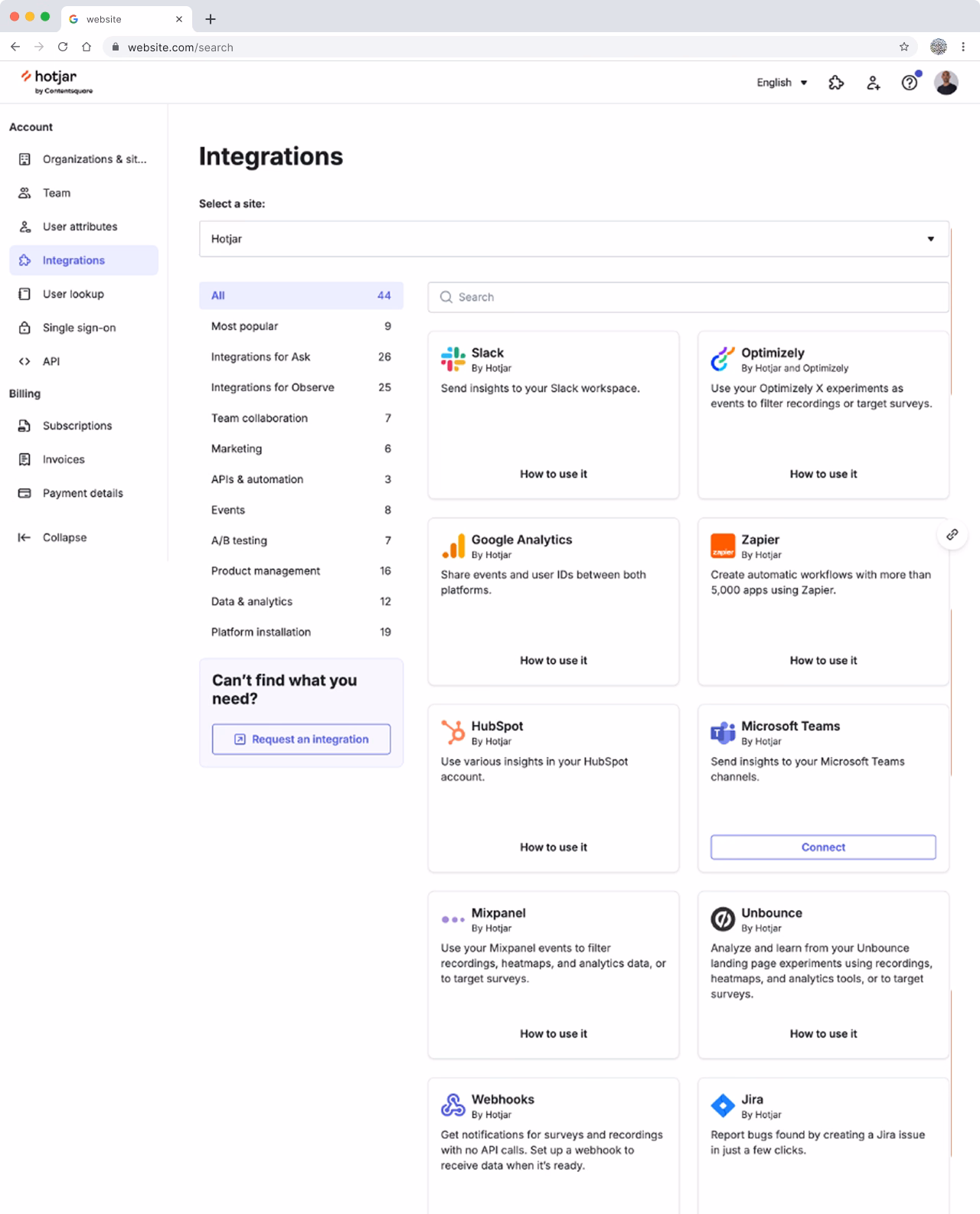
Task: Select the Team collaboration category
Action: tap(301, 418)
